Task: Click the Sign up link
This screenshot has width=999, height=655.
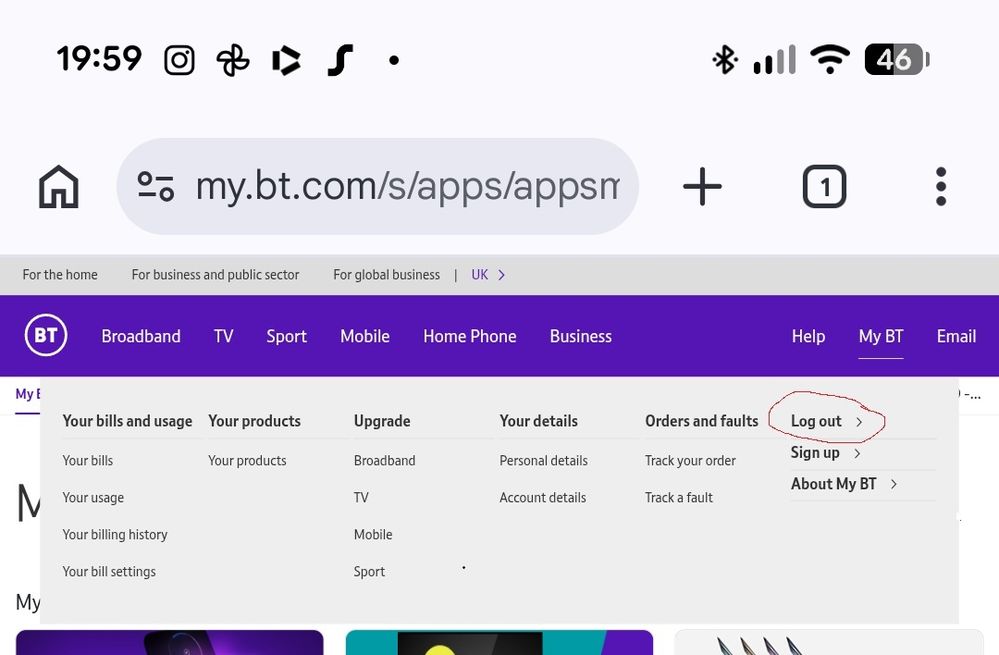Action: coord(815,453)
